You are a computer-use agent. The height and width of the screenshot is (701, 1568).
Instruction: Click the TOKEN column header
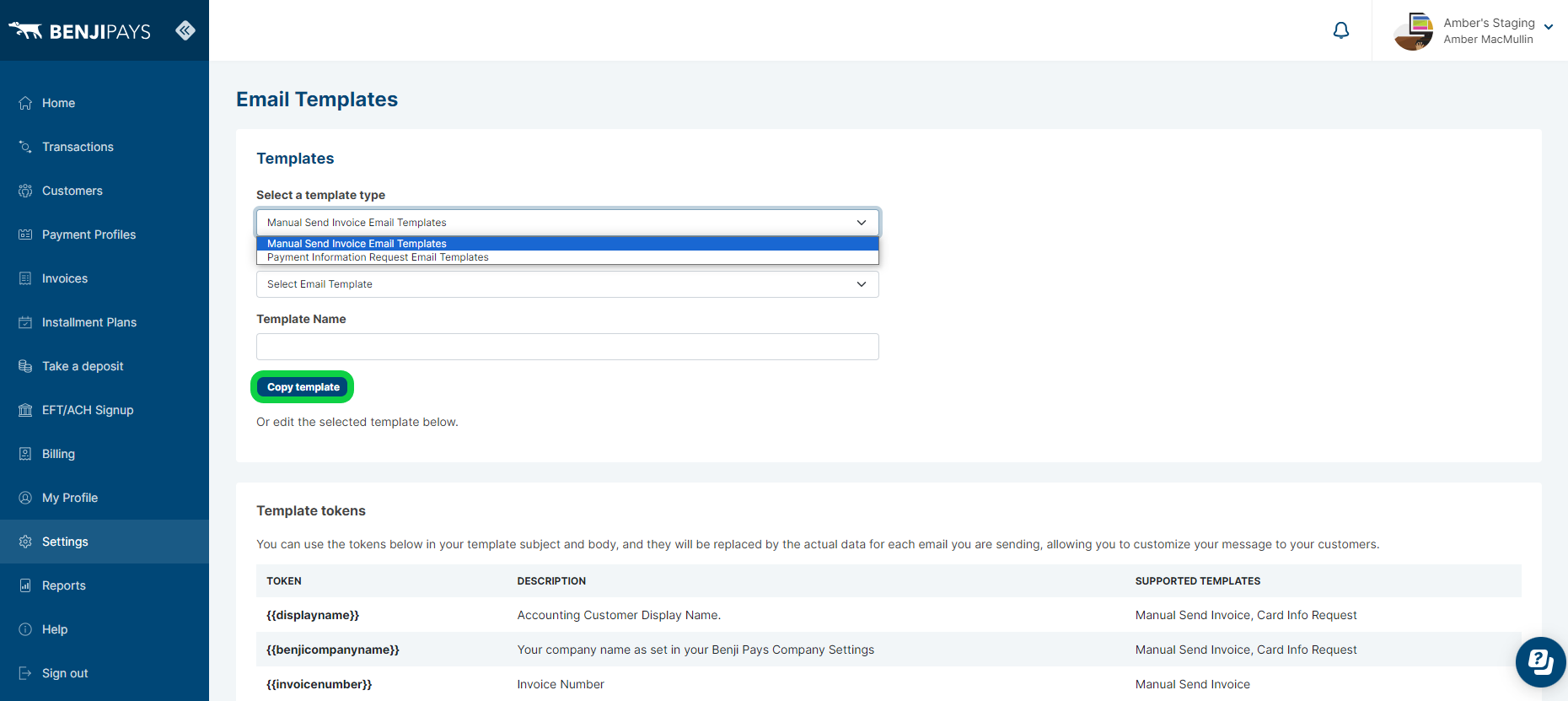pos(284,581)
